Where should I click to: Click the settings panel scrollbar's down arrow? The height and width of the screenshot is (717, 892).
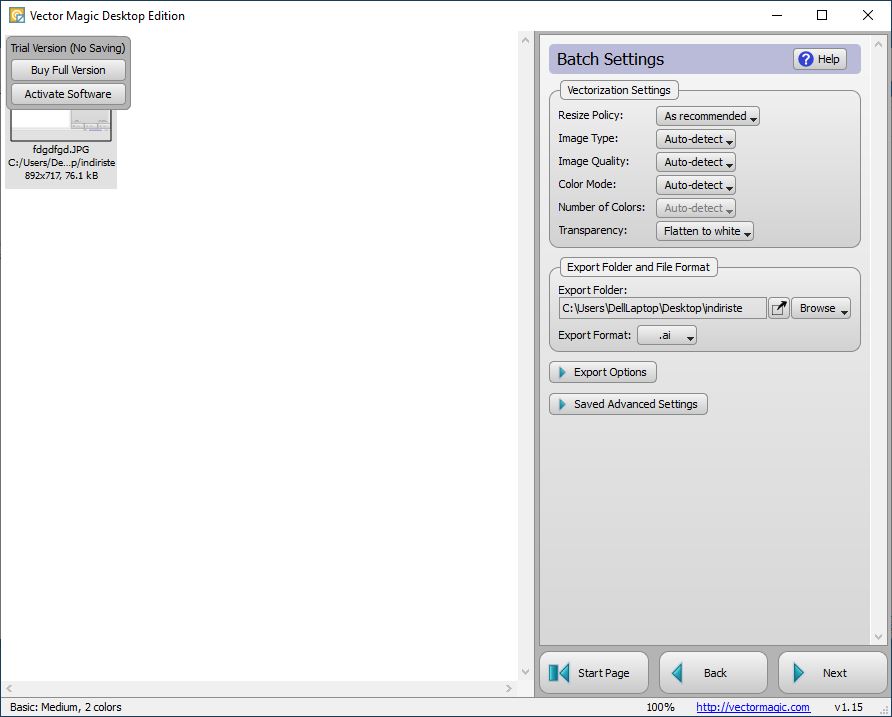[x=878, y=637]
